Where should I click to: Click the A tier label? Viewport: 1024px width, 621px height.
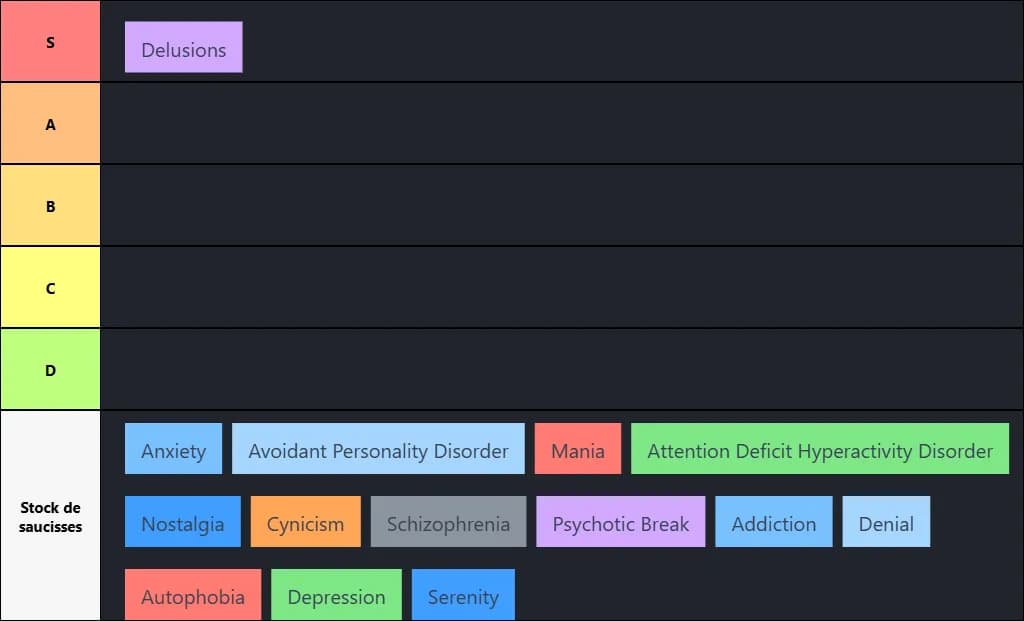(x=50, y=124)
